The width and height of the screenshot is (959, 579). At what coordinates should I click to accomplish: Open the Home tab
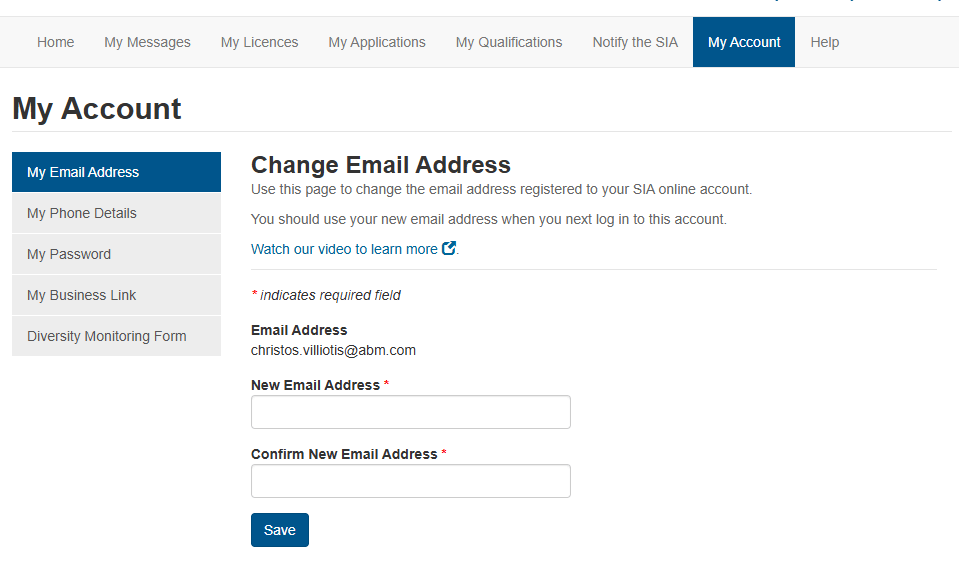pos(56,42)
